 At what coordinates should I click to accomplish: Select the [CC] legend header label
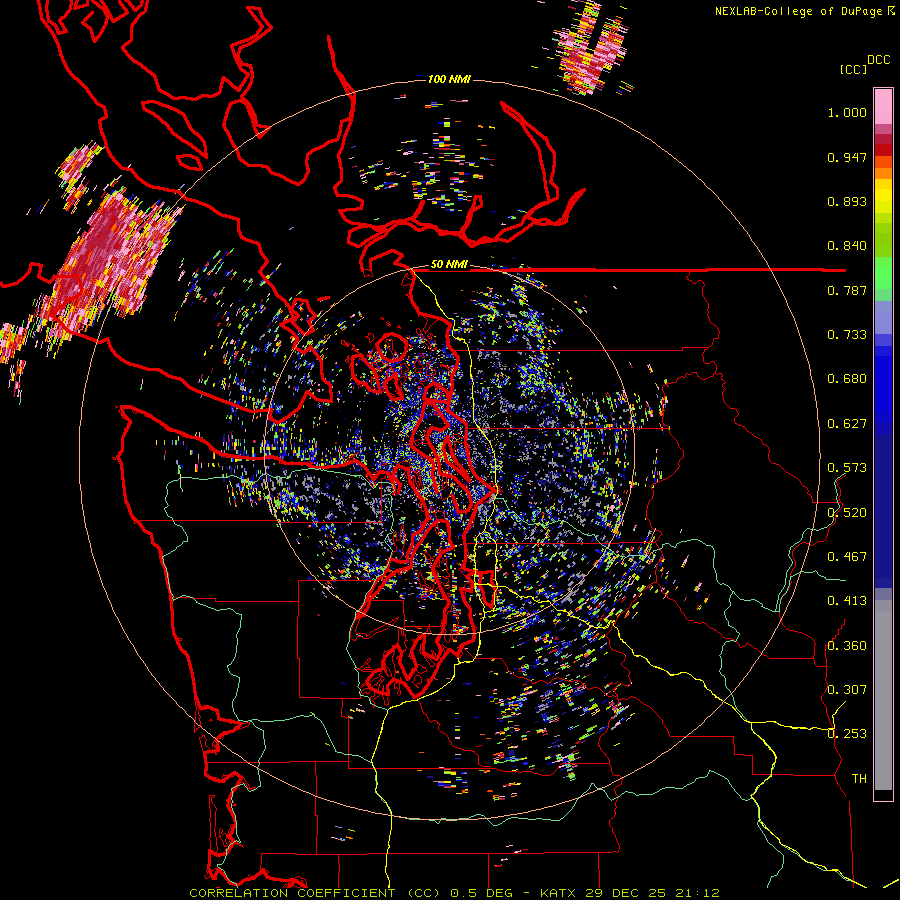(853, 69)
